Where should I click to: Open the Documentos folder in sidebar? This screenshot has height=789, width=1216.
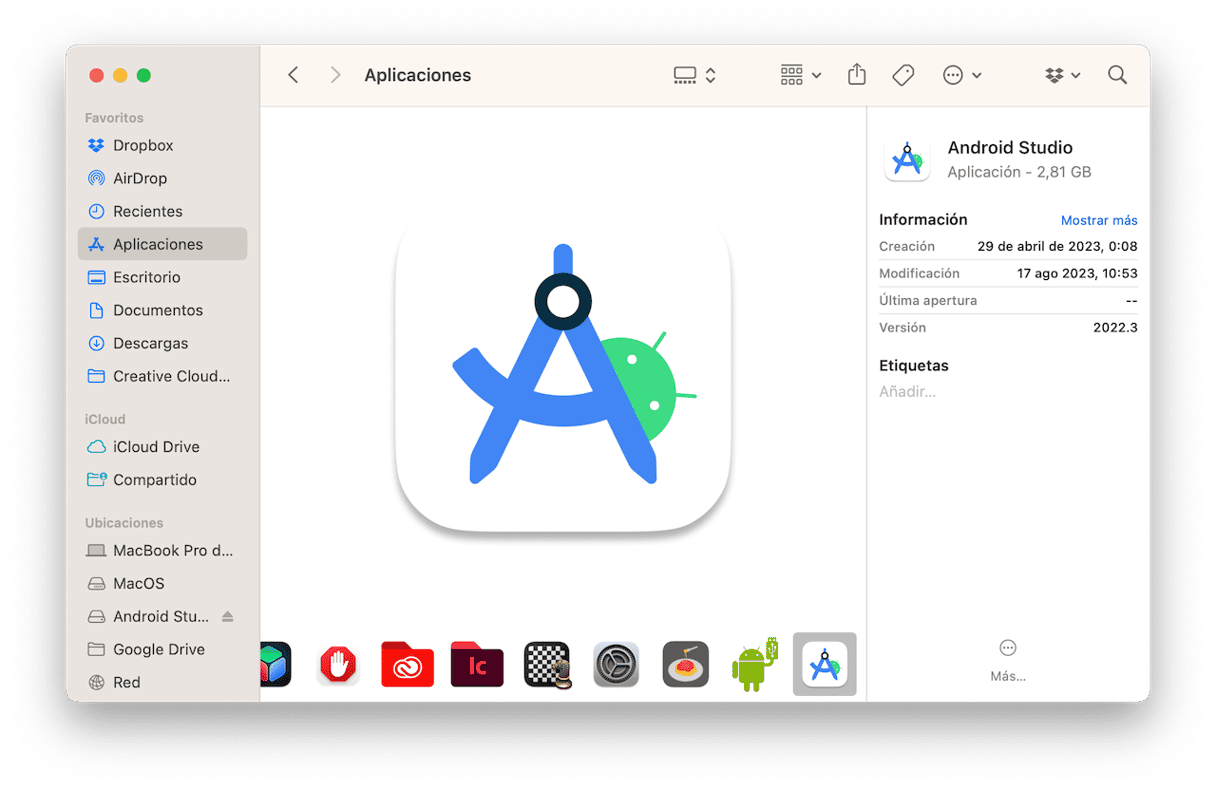[162, 310]
